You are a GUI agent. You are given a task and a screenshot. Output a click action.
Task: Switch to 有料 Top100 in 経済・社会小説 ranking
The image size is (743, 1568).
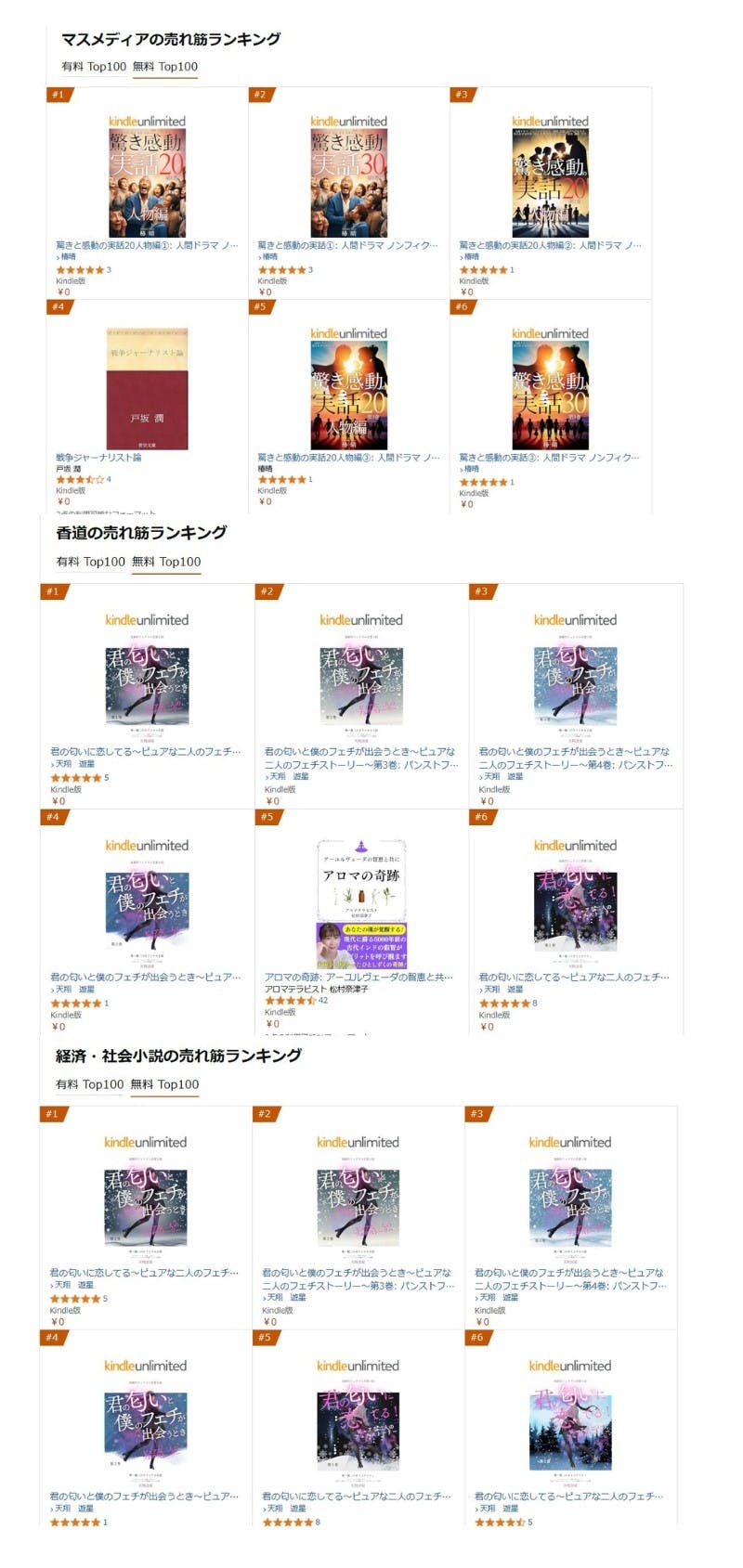click(x=89, y=1084)
